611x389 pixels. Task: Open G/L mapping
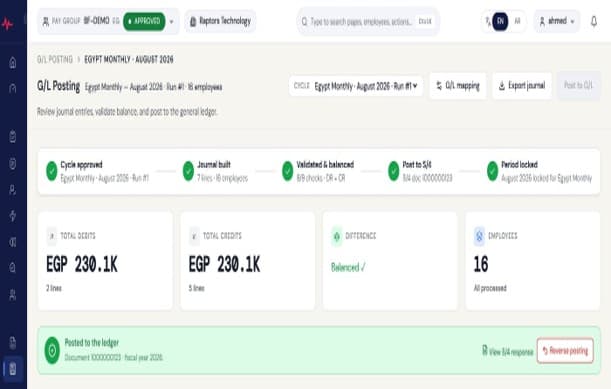point(458,86)
